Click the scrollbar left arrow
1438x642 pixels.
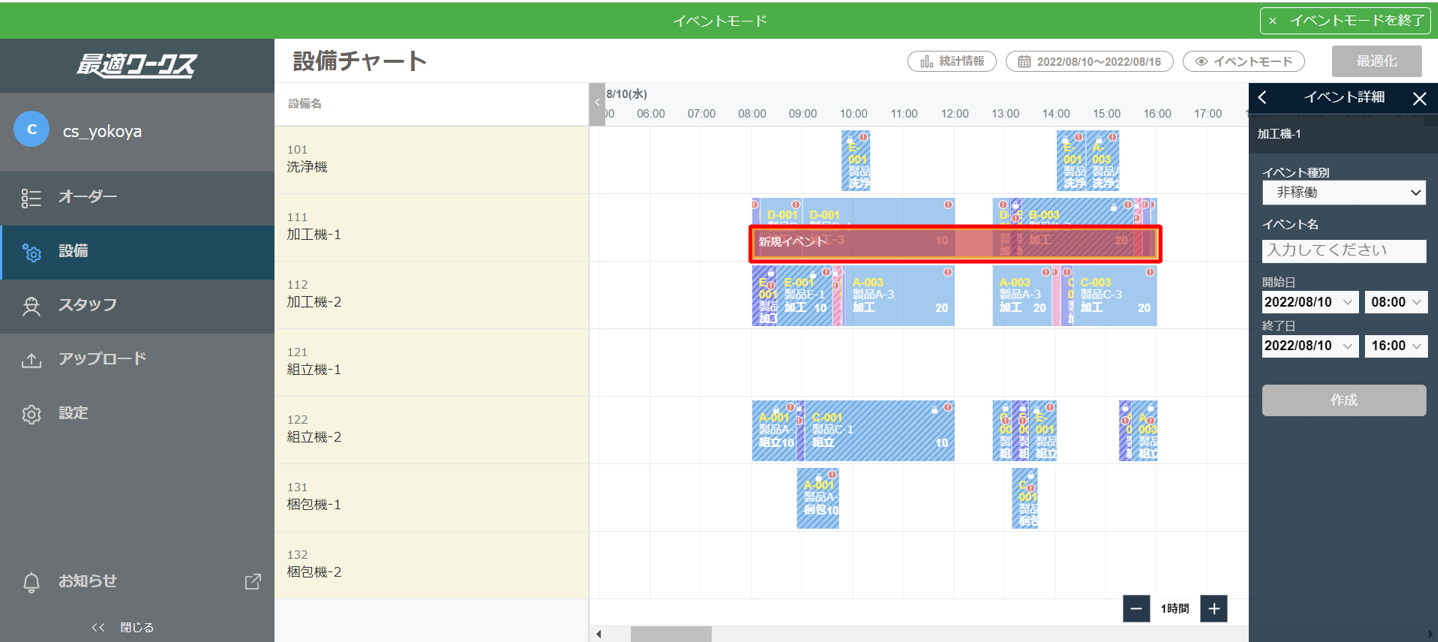[x=599, y=634]
